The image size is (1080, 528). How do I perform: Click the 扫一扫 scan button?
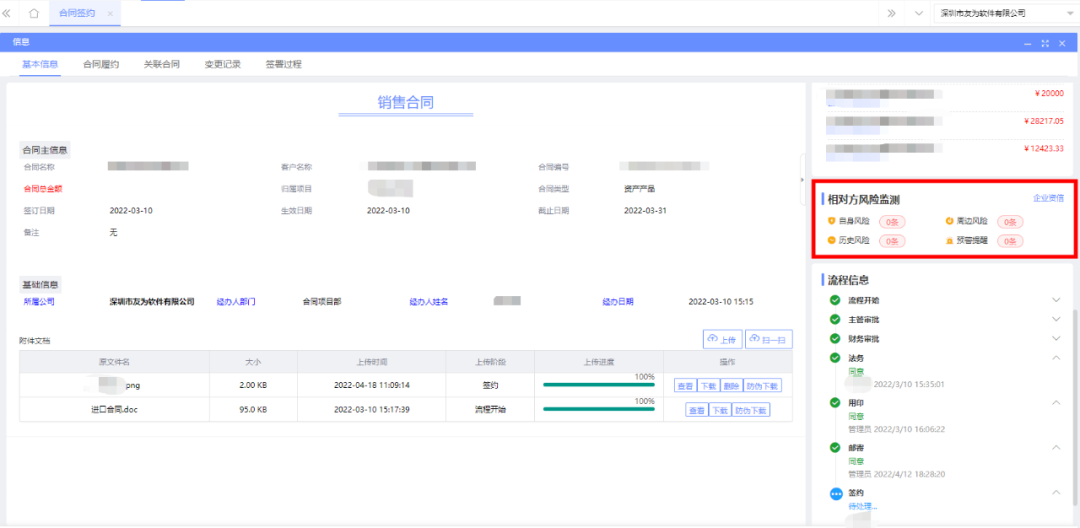769,339
